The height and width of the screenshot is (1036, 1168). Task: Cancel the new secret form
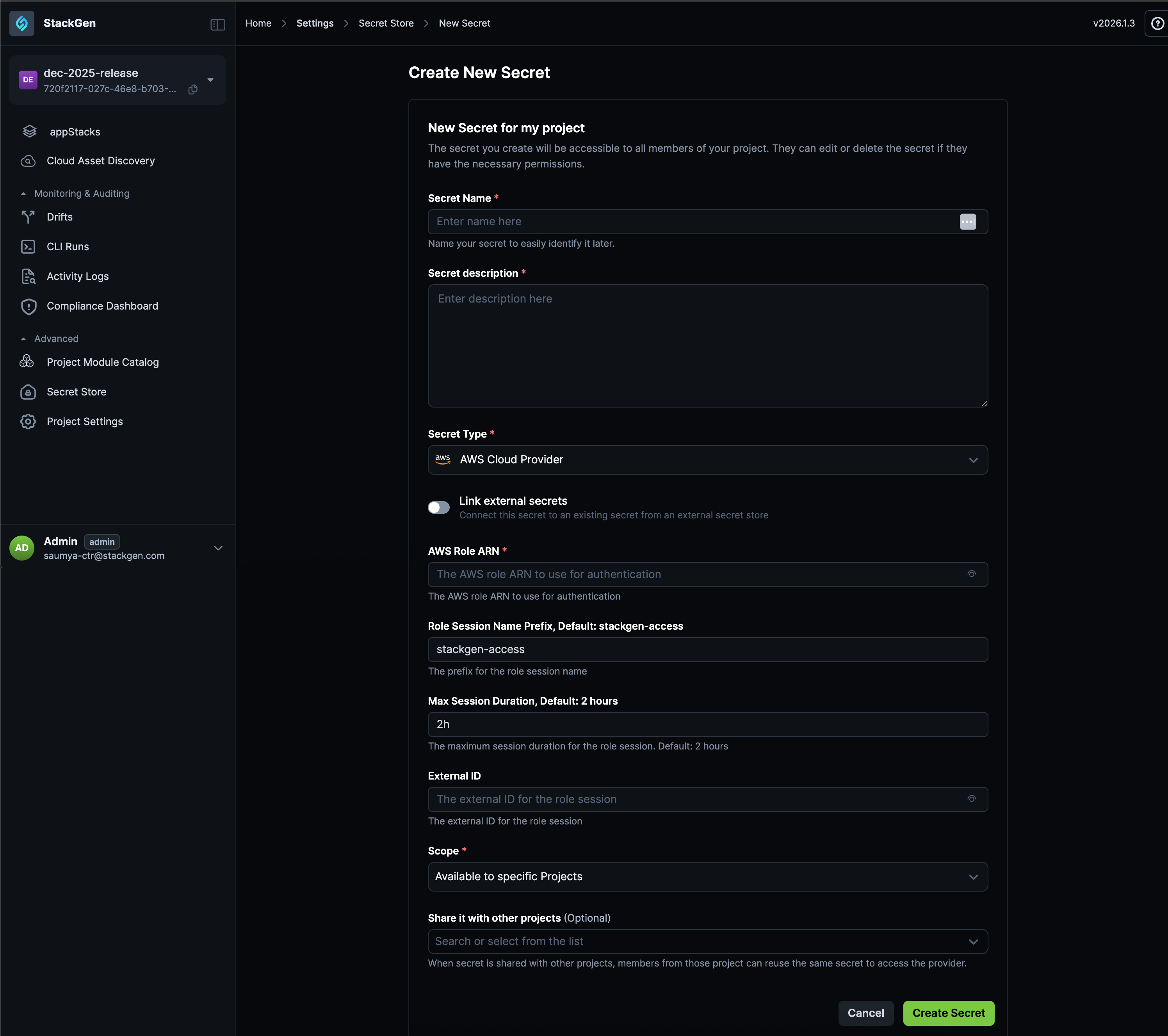tap(865, 1013)
